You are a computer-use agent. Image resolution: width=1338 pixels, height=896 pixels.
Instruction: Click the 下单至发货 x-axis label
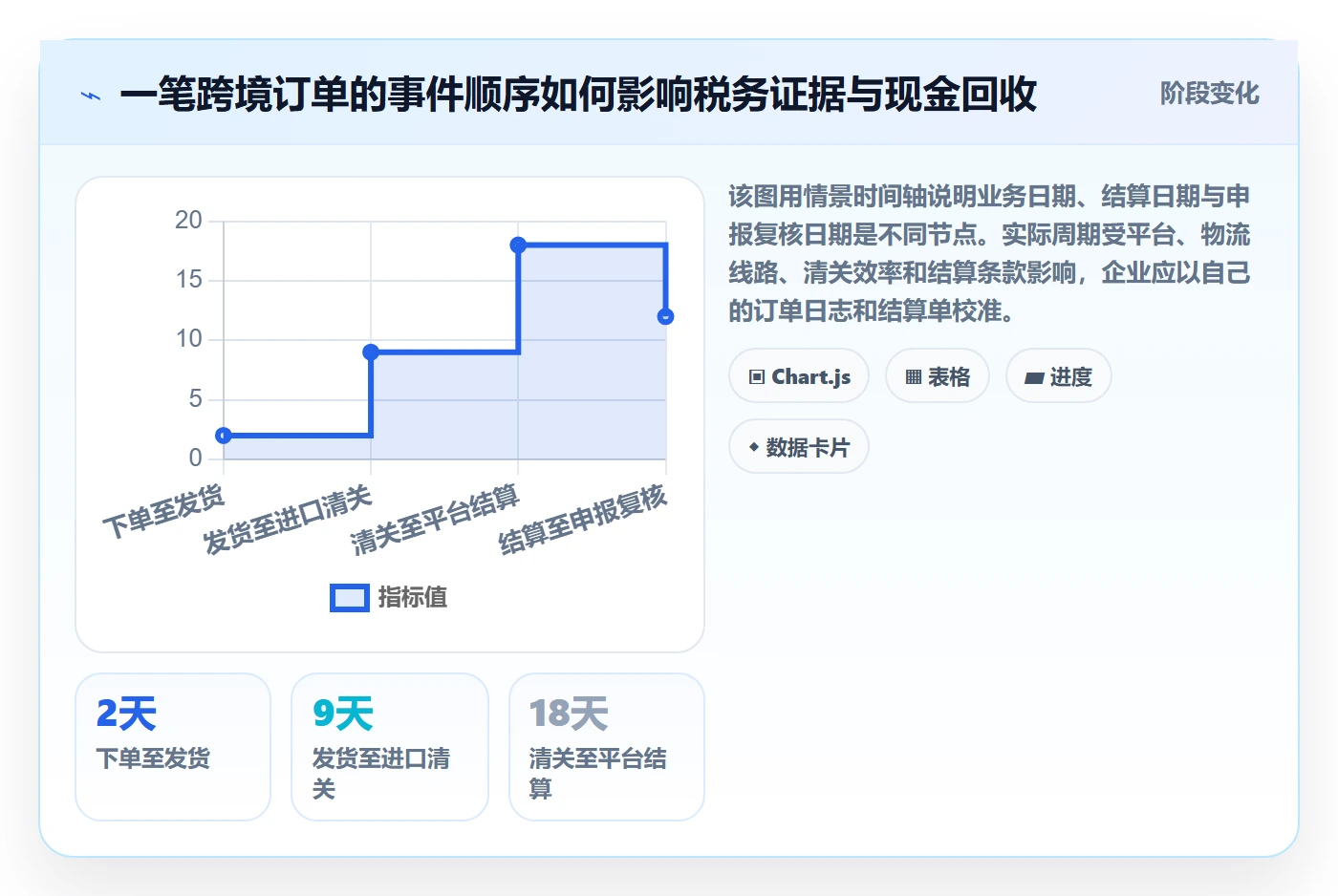point(164,513)
